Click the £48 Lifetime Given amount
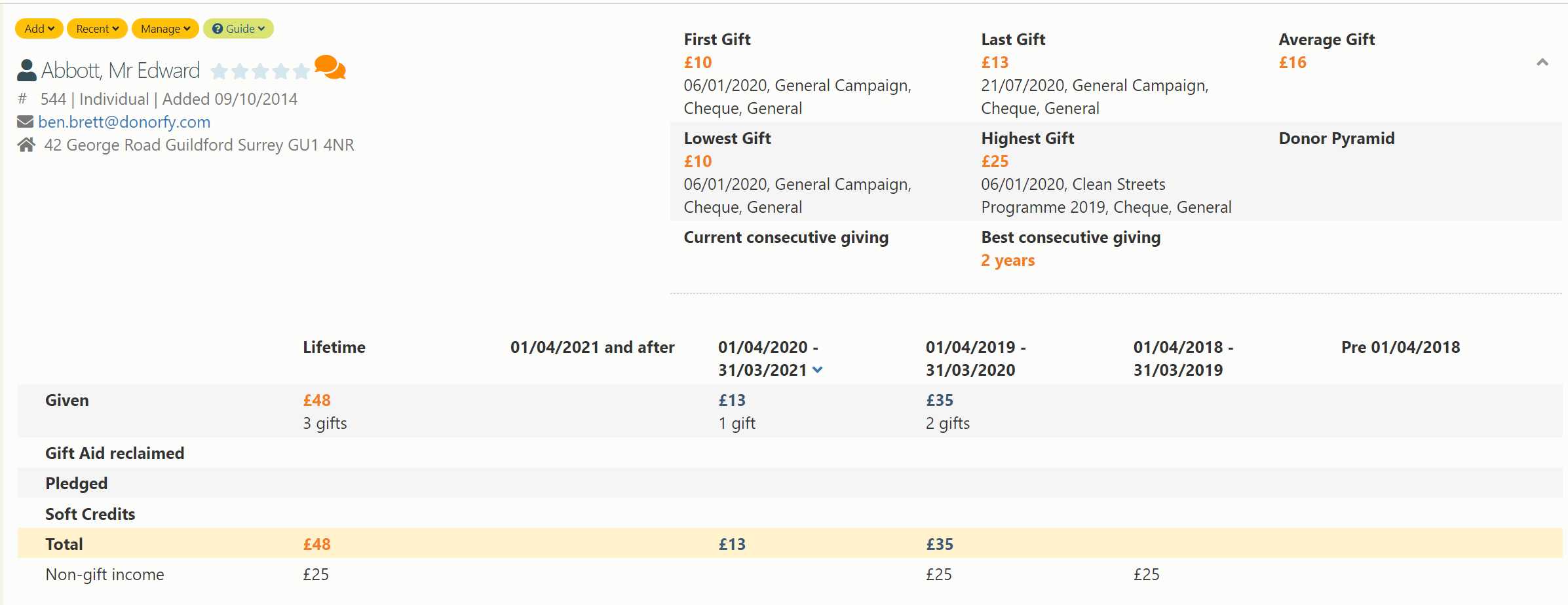 (x=316, y=400)
